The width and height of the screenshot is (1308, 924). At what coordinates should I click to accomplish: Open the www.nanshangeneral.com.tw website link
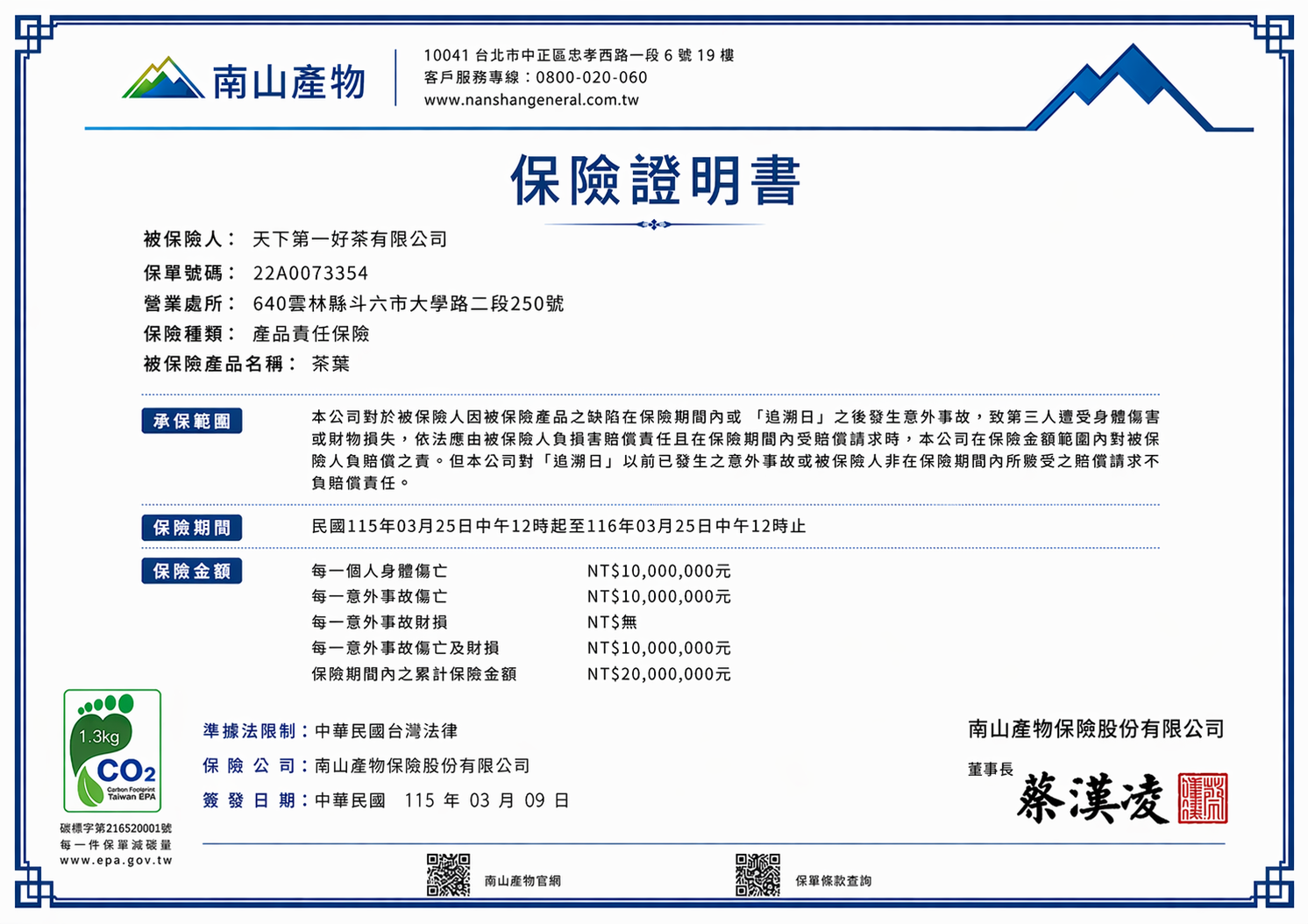(x=531, y=100)
